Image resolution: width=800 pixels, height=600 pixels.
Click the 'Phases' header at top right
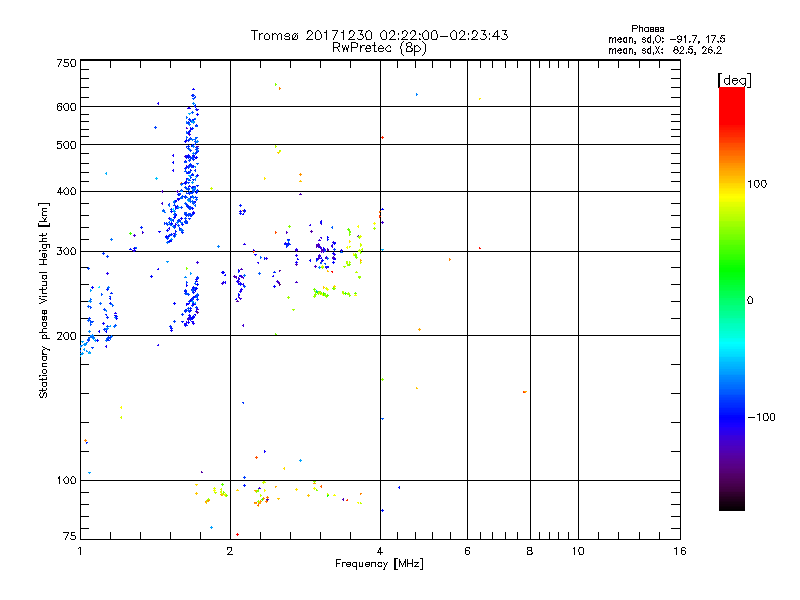coord(647,29)
